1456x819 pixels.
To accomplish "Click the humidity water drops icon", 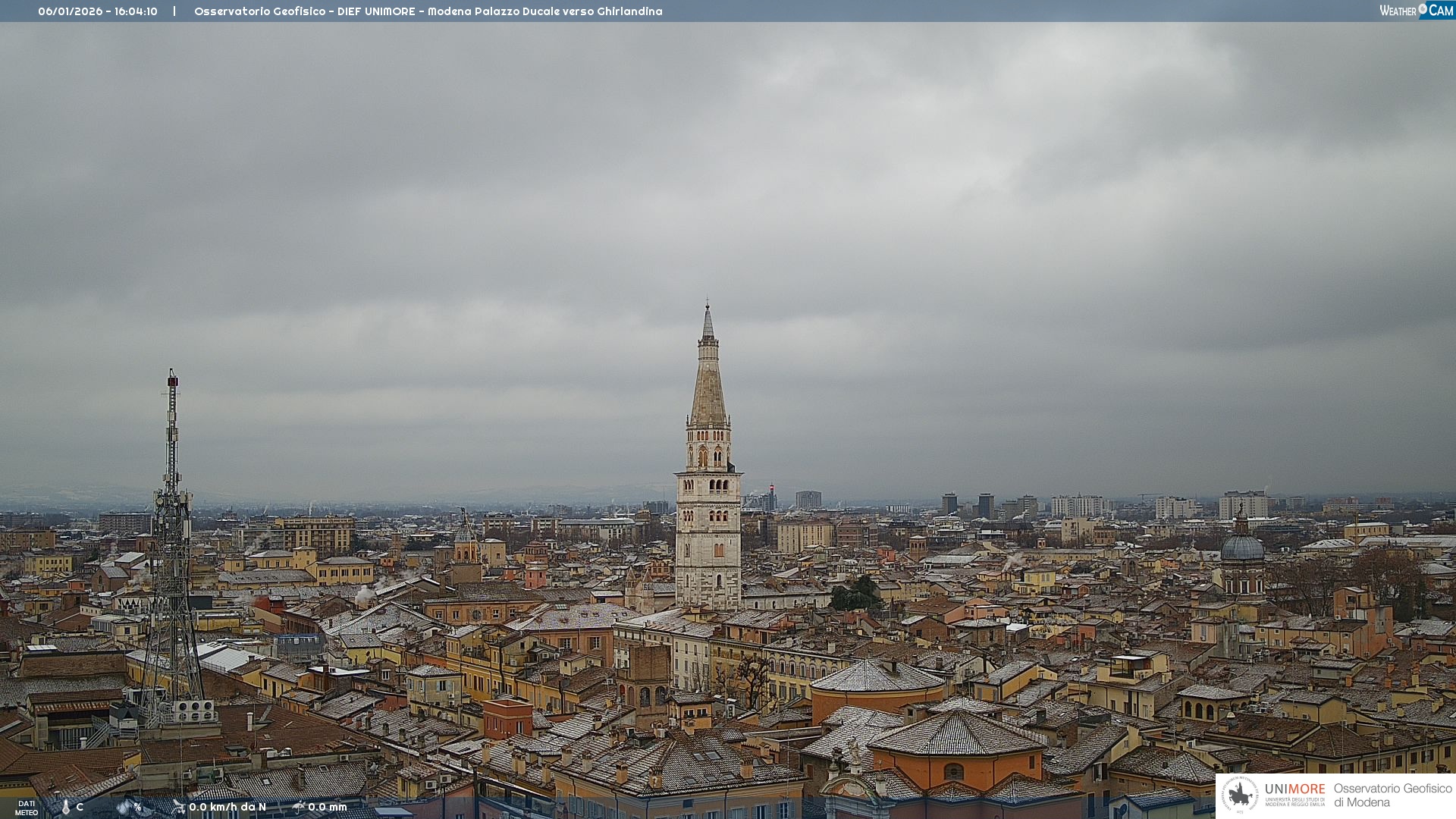I will pos(124,808).
